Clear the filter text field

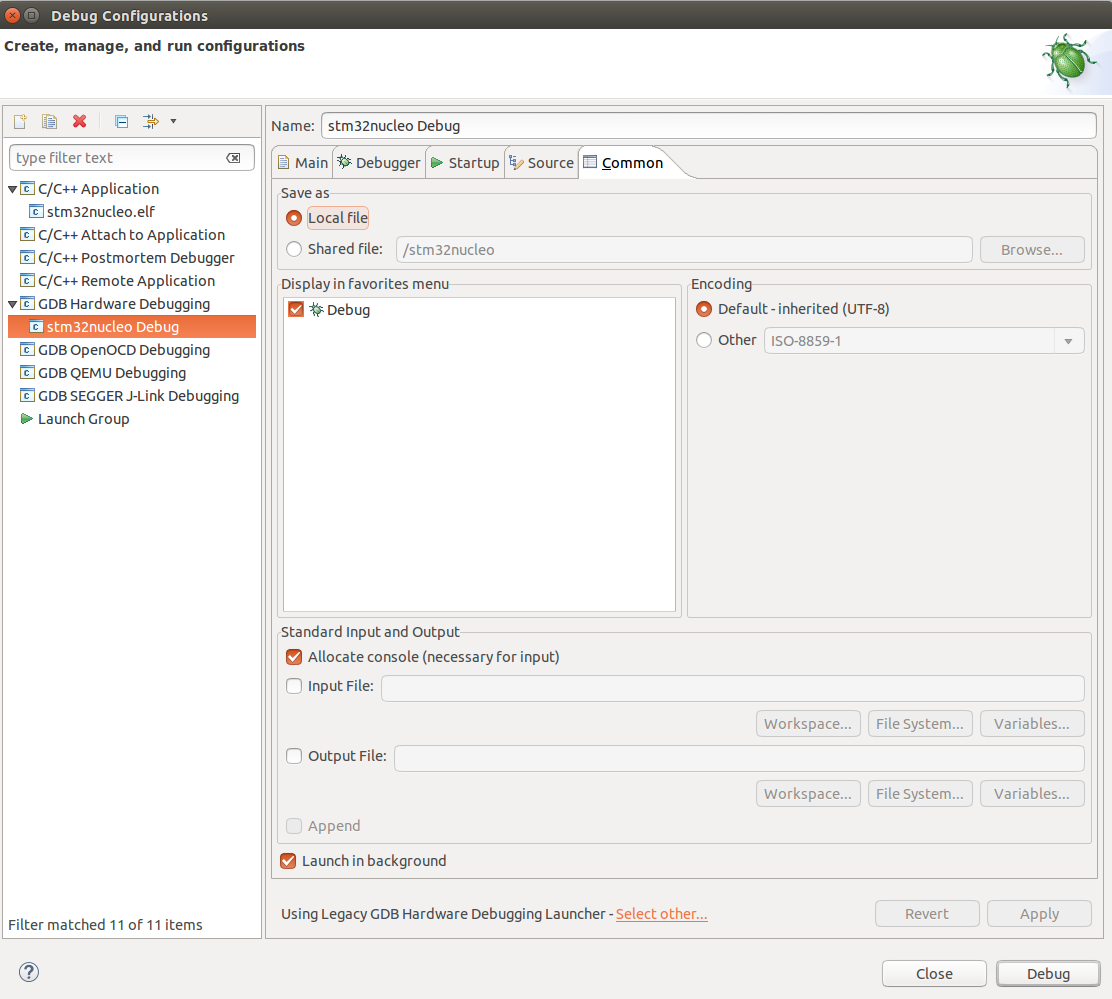233,157
